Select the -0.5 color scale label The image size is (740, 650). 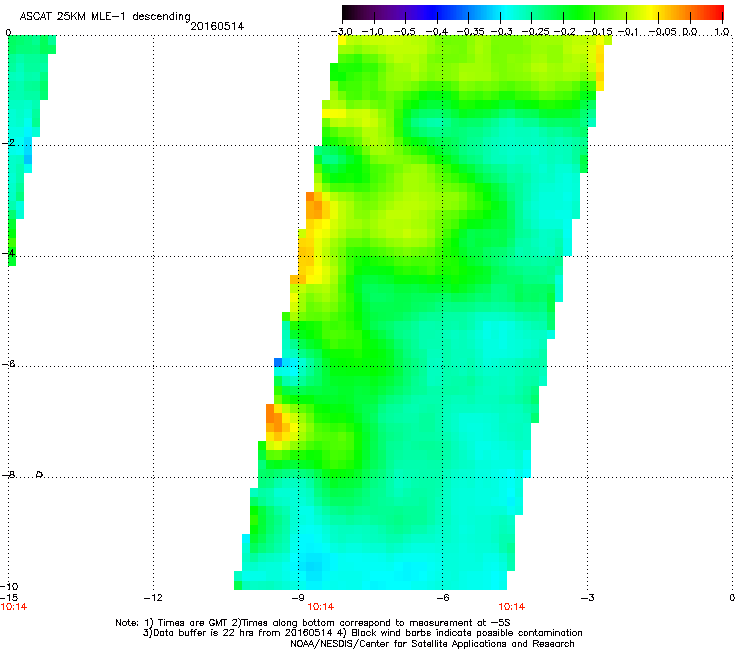tap(405, 32)
